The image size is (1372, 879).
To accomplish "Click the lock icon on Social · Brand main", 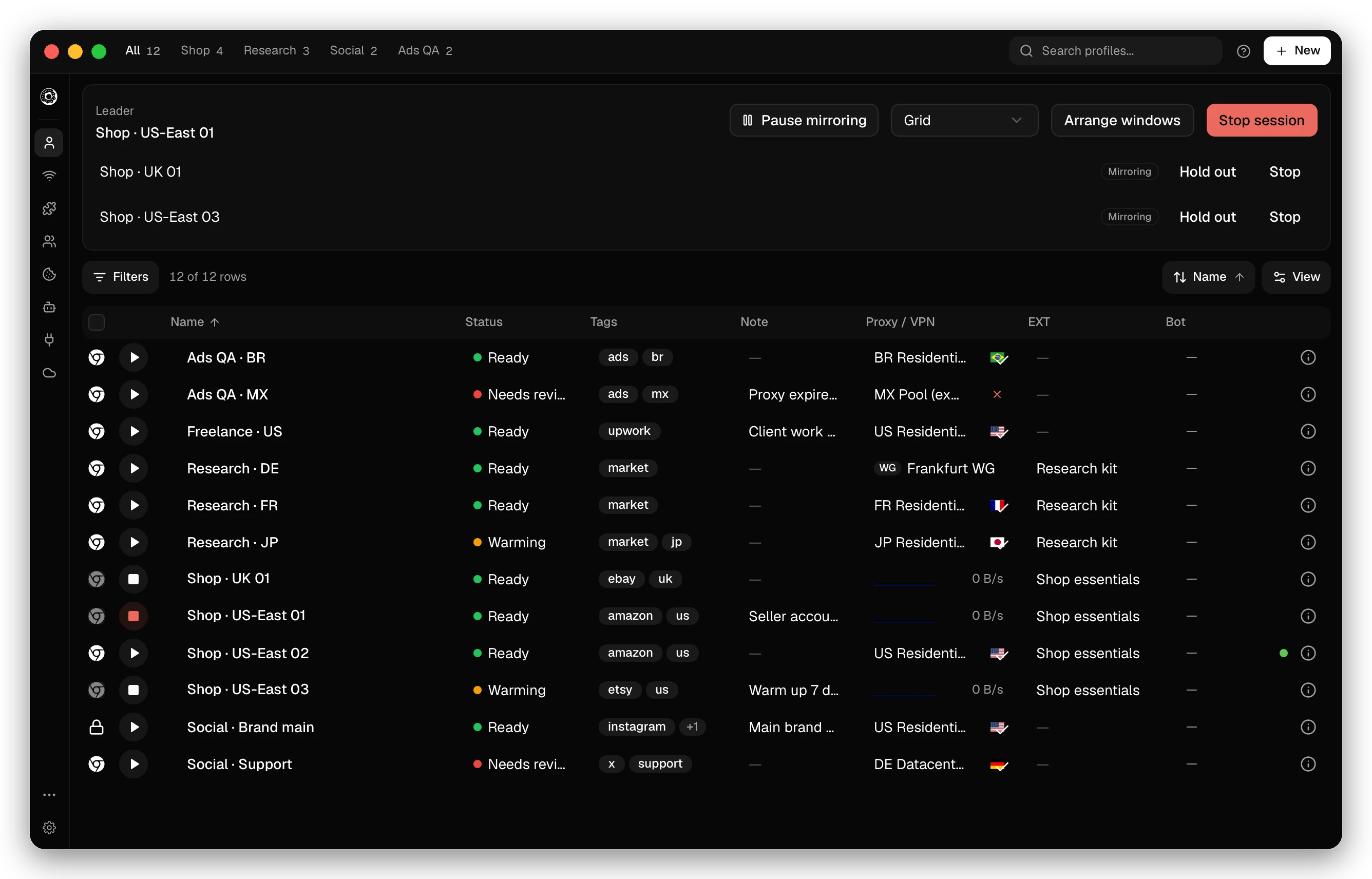I will coord(97,727).
